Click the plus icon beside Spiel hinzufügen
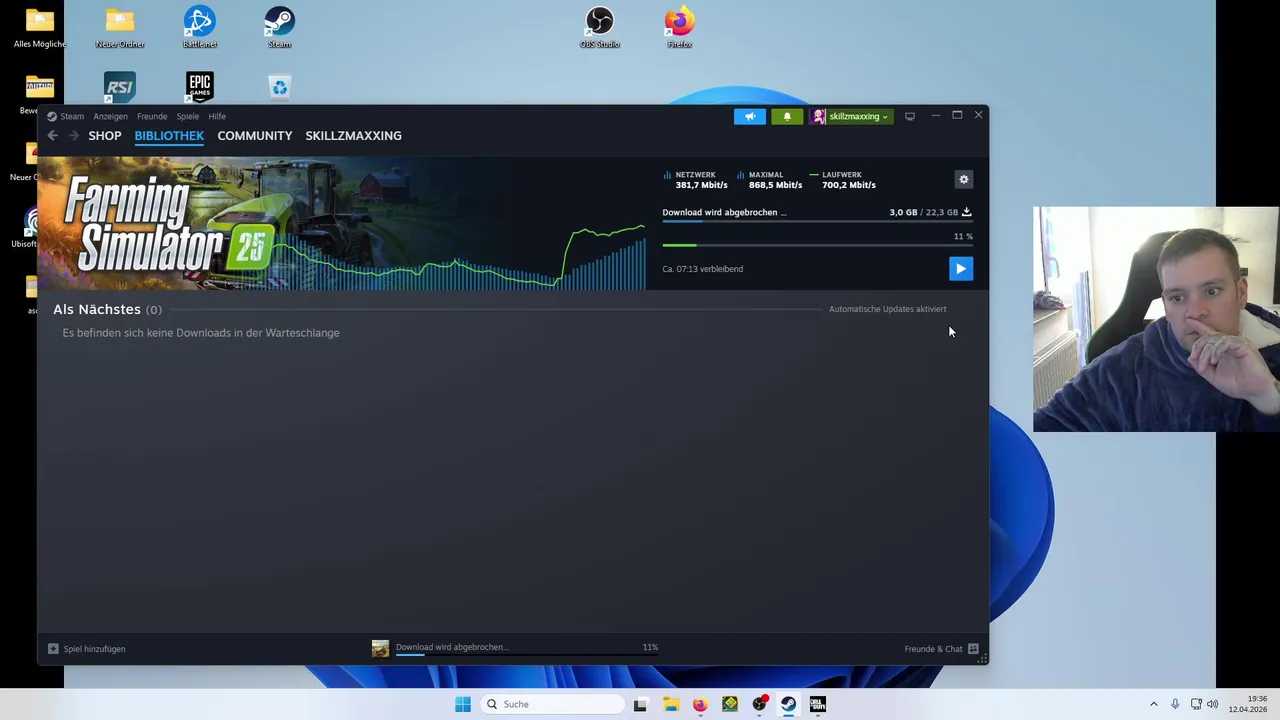The width and height of the screenshot is (1280, 720). (x=53, y=649)
